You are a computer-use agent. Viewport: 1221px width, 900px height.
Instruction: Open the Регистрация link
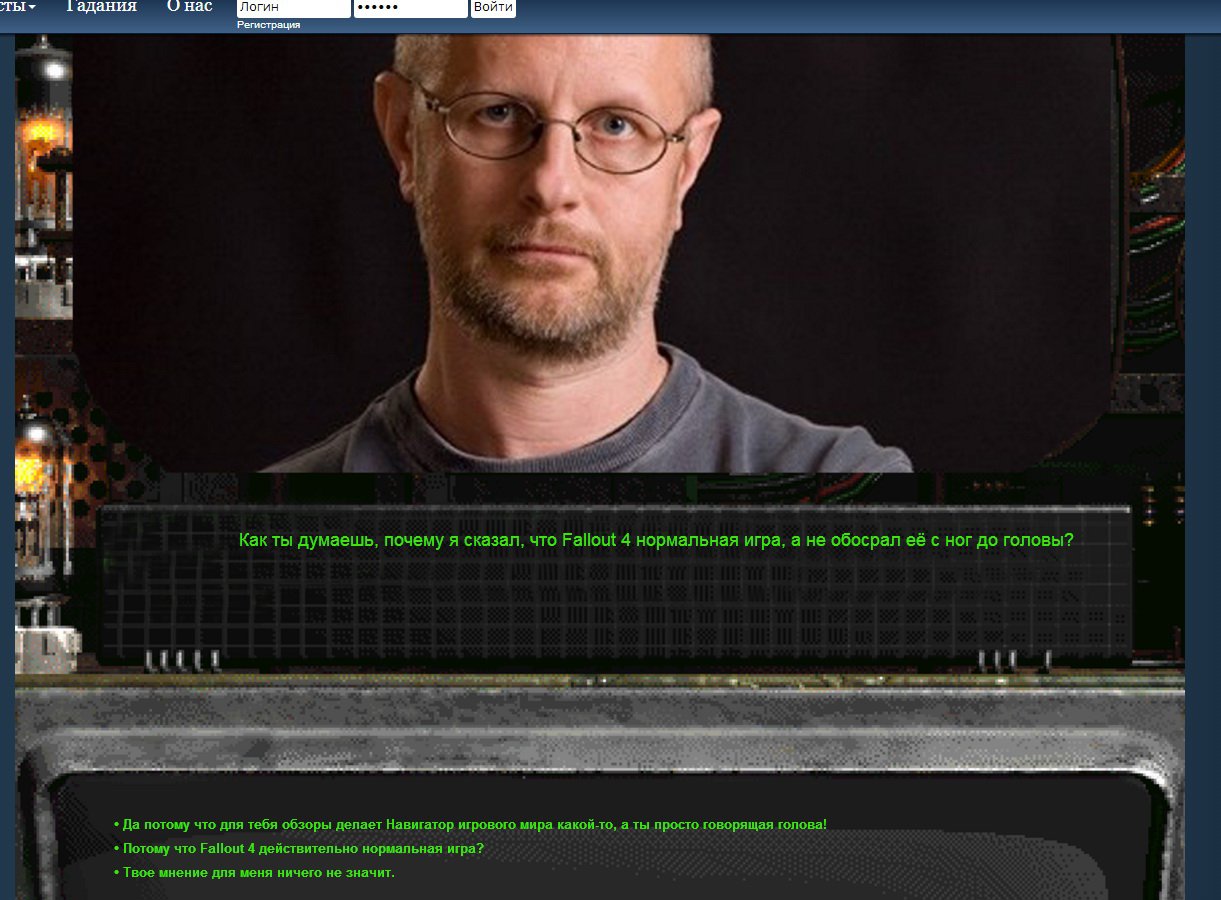268,25
